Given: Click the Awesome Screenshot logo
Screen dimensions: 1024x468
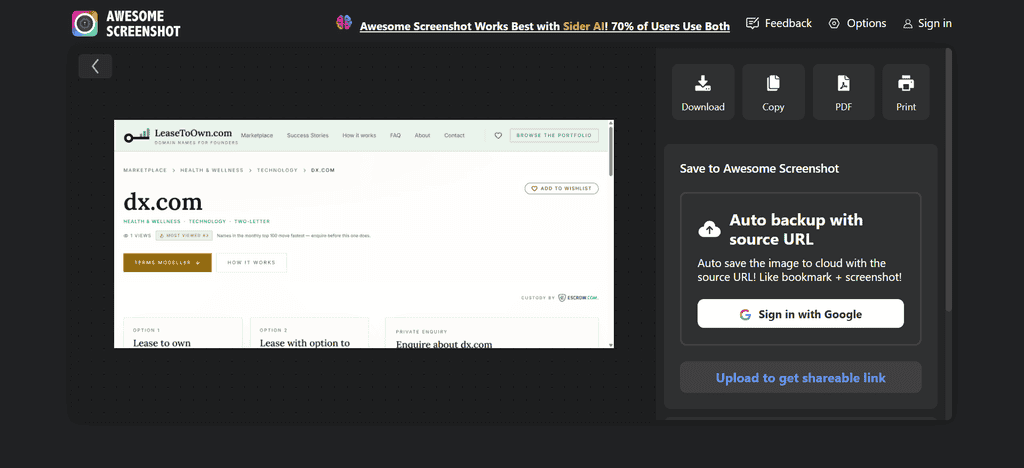Looking at the screenshot, I should pyautogui.click(x=126, y=23).
